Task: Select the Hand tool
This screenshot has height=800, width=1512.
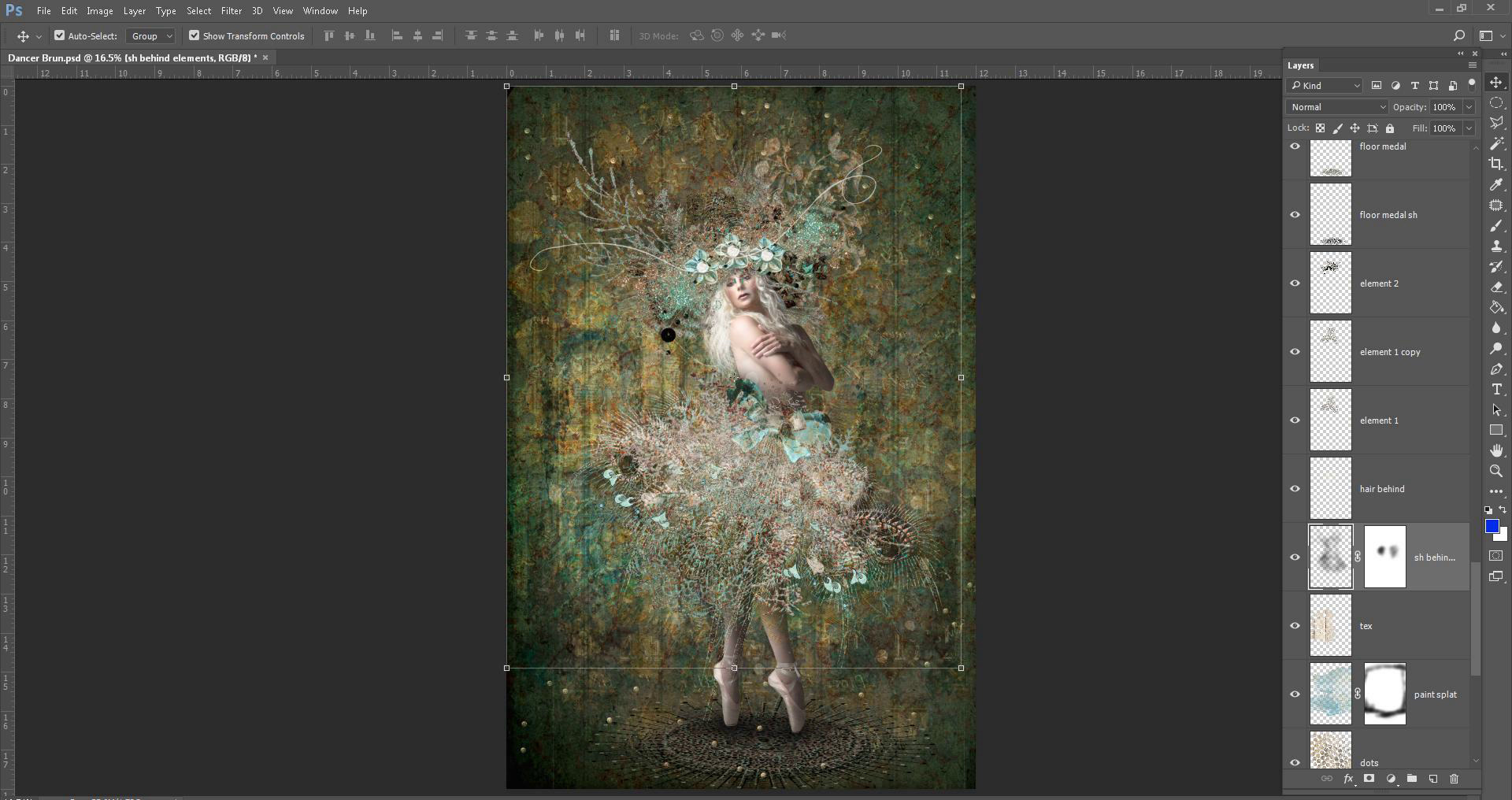Action: [x=1496, y=450]
